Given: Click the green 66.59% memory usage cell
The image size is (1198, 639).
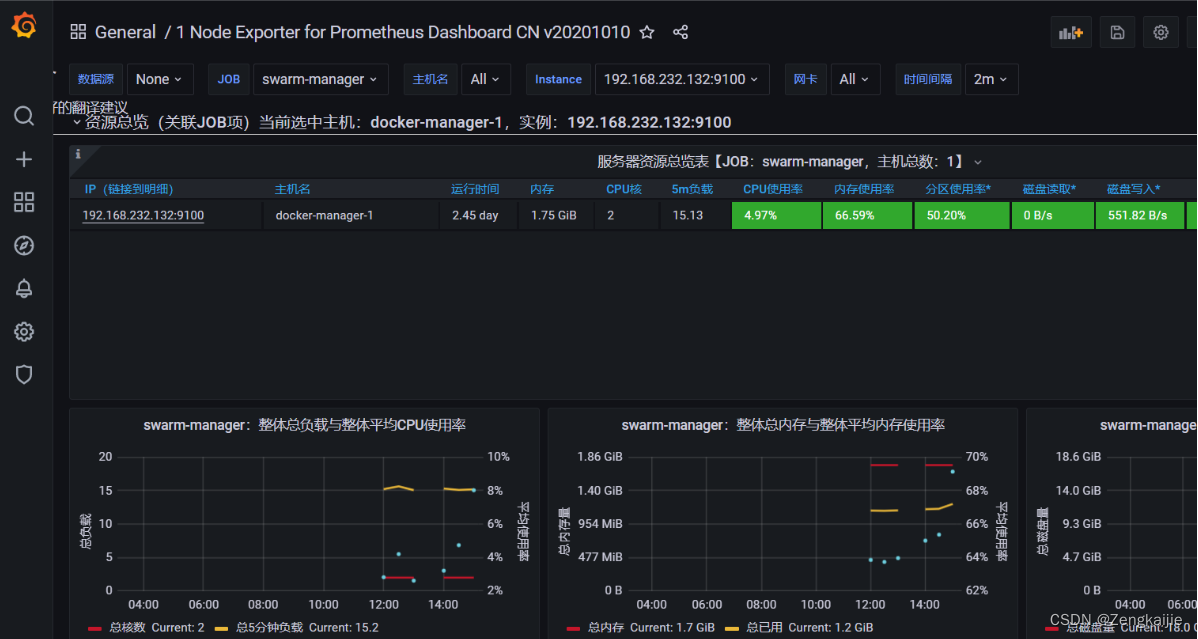Looking at the screenshot, I should (867, 216).
